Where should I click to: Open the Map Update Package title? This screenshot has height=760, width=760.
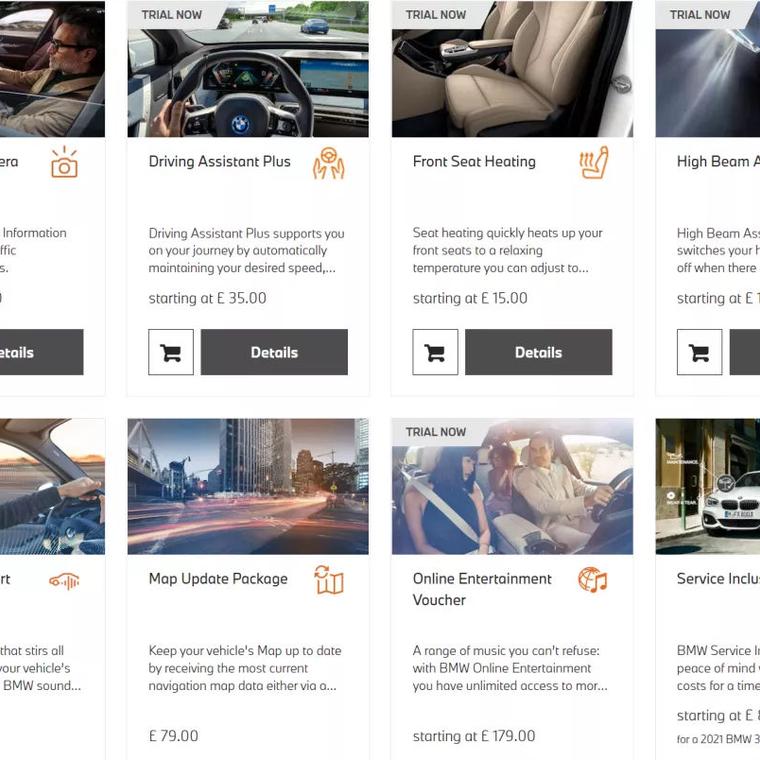tap(218, 579)
